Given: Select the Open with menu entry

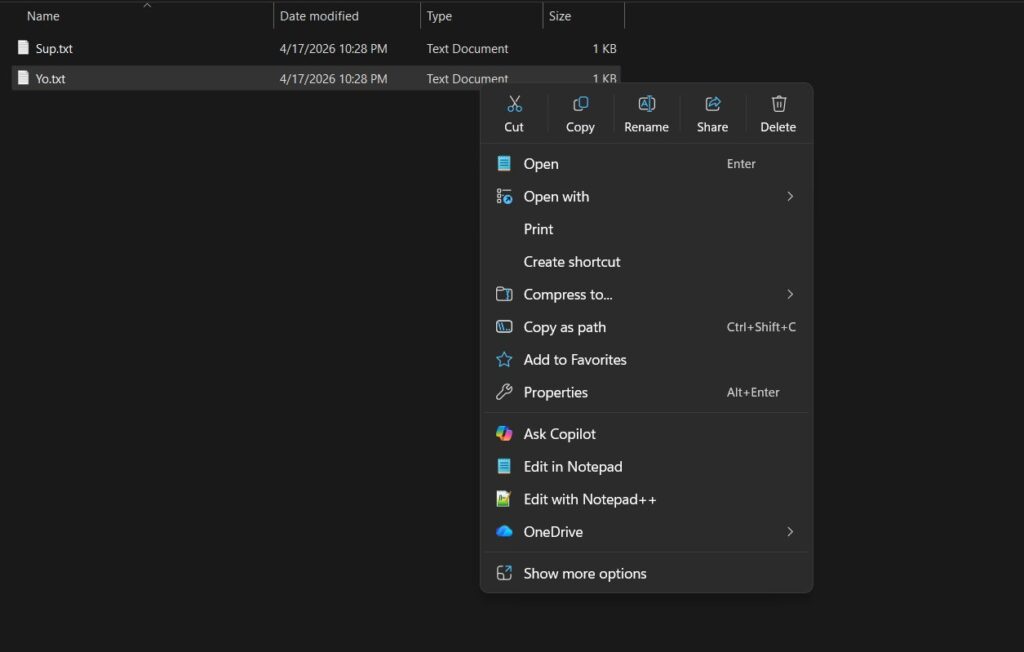Looking at the screenshot, I should point(647,197).
